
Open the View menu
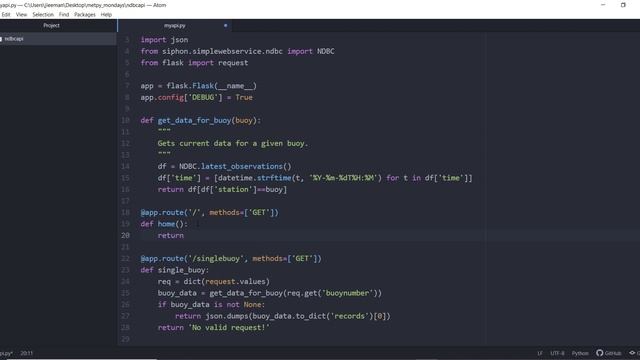21,14
